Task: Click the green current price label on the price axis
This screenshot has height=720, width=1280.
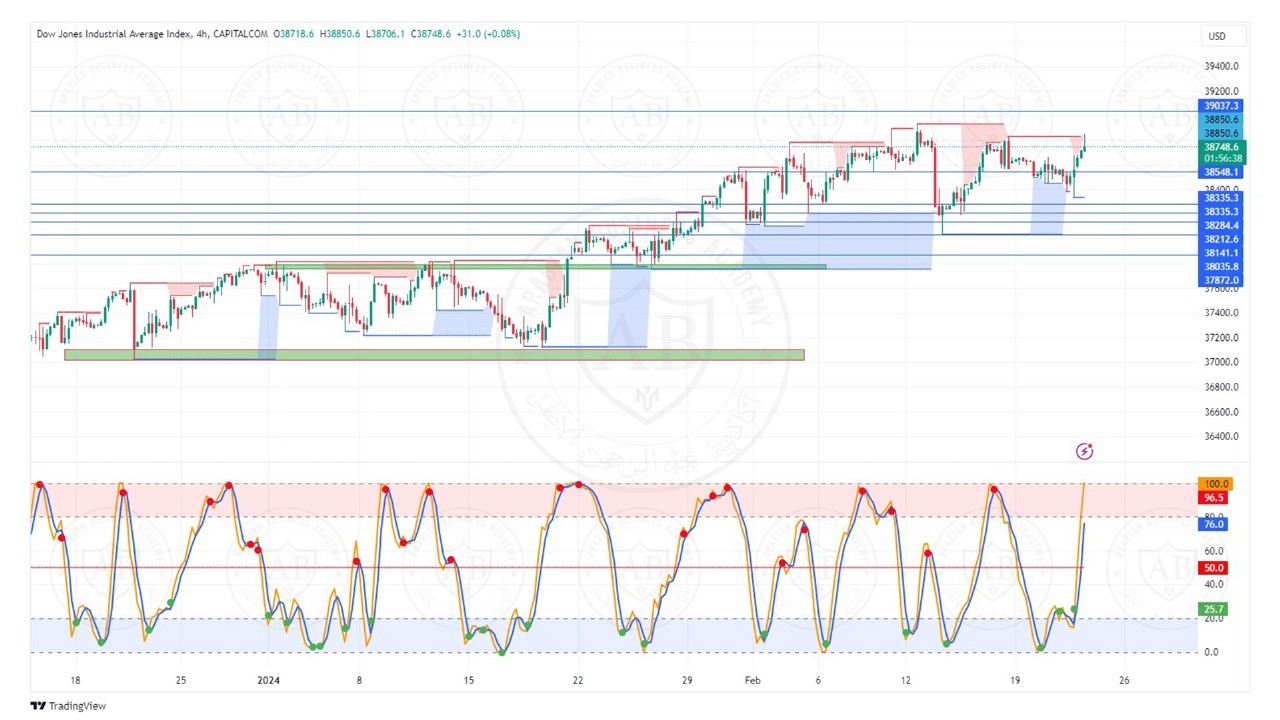Action: [x=1221, y=146]
